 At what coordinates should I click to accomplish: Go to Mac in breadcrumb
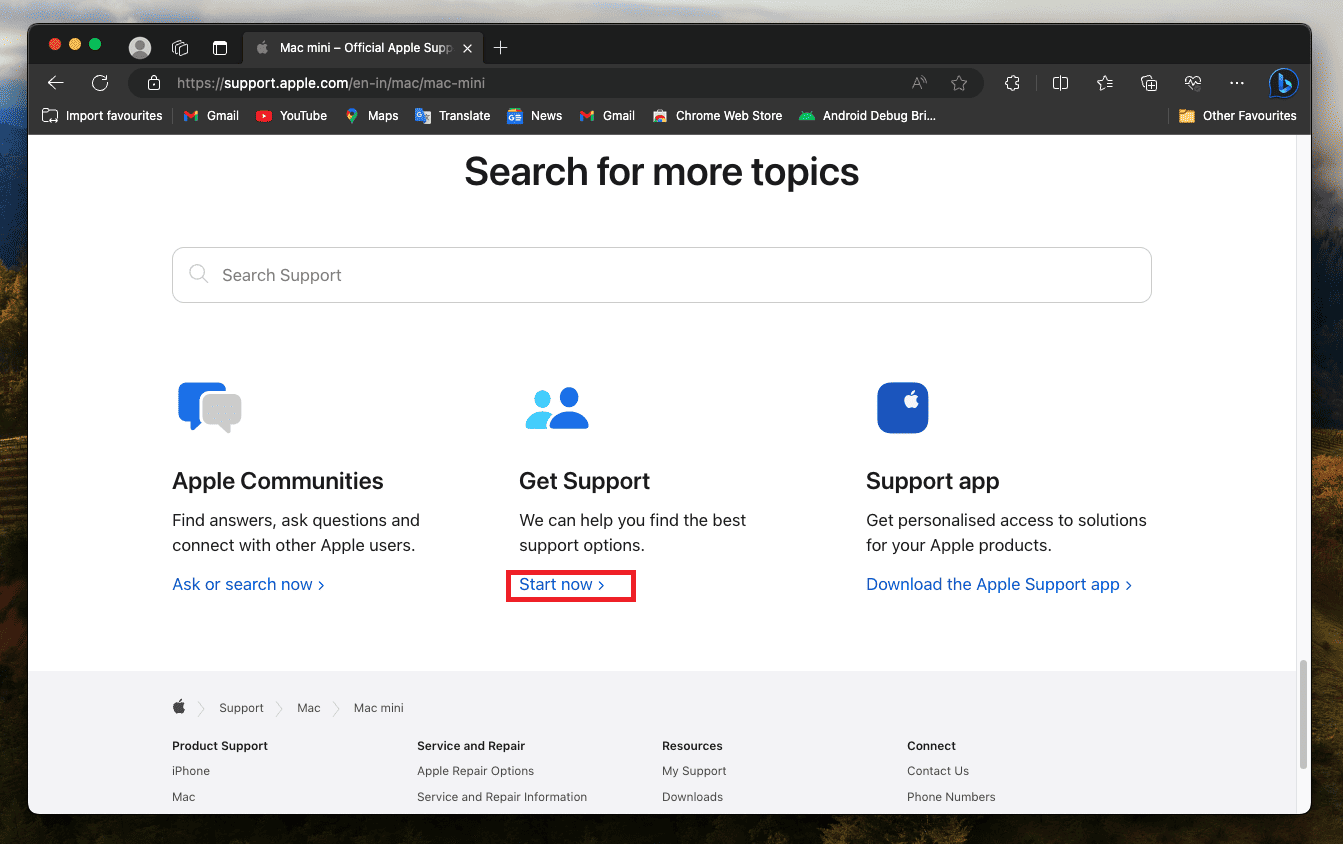point(309,708)
